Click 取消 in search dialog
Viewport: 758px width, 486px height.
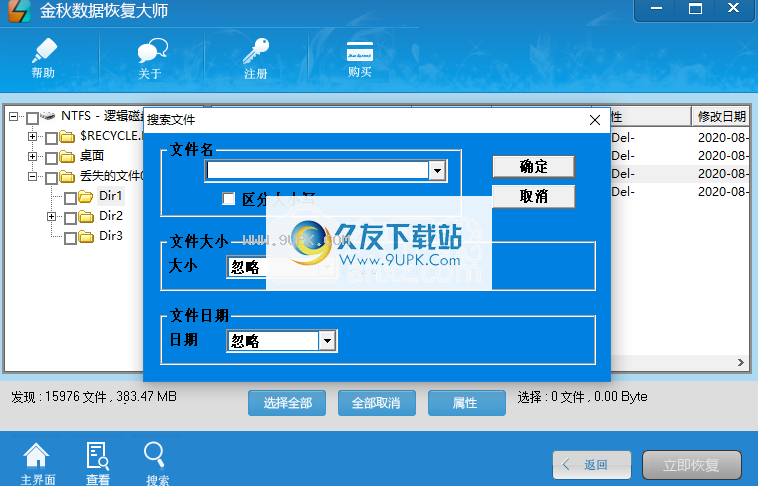(x=534, y=196)
